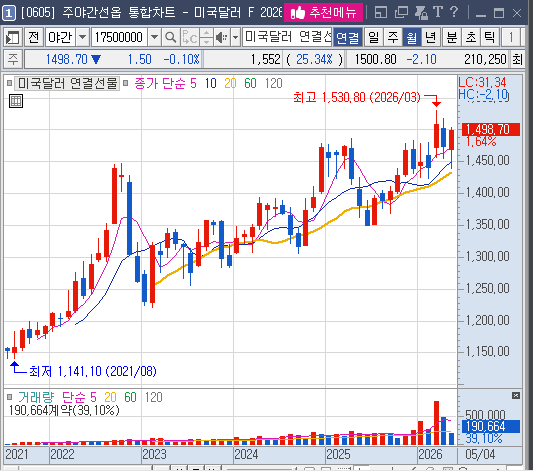Expand the code history dropdown after 17500000
Image resolution: width=533 pixels, height=471 pixels.
[154, 37]
